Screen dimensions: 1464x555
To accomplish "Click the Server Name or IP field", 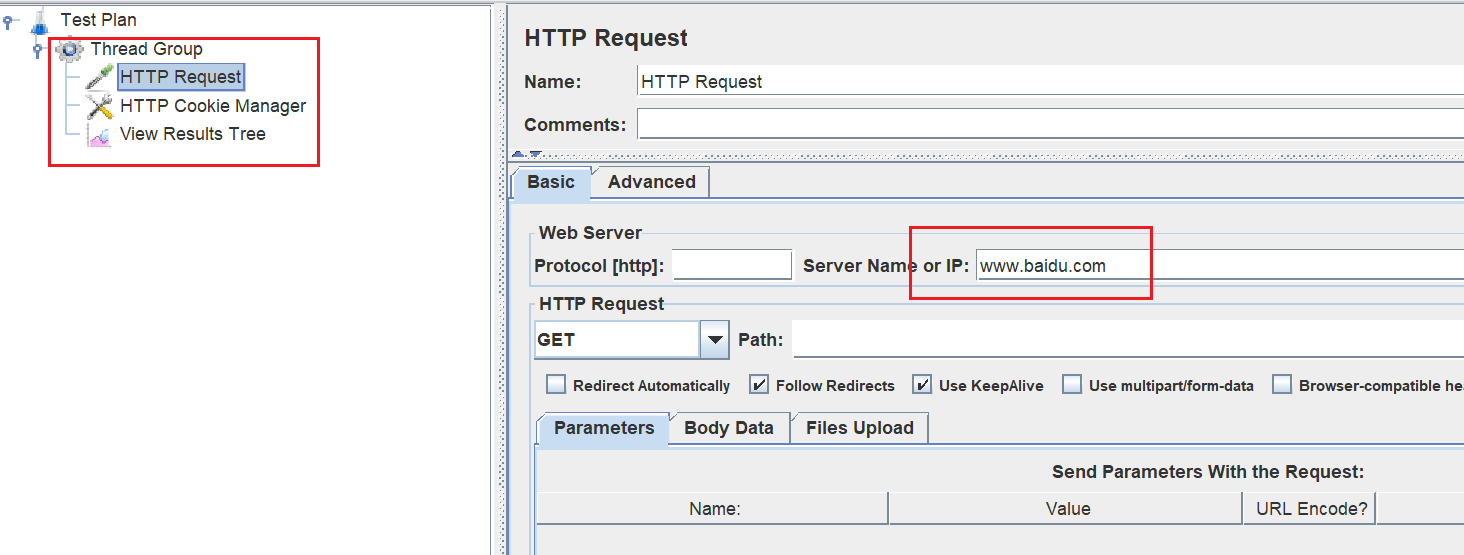I will pyautogui.click(x=1219, y=265).
